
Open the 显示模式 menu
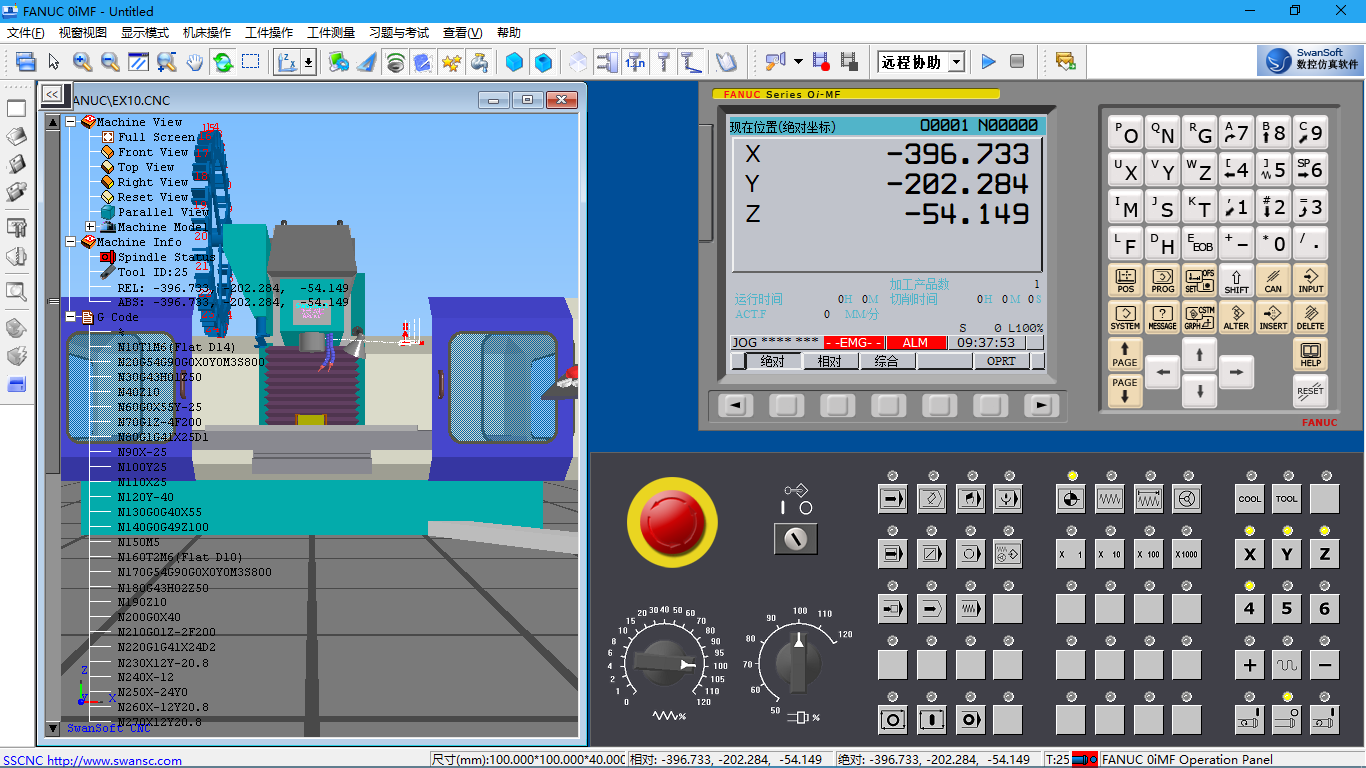[145, 33]
